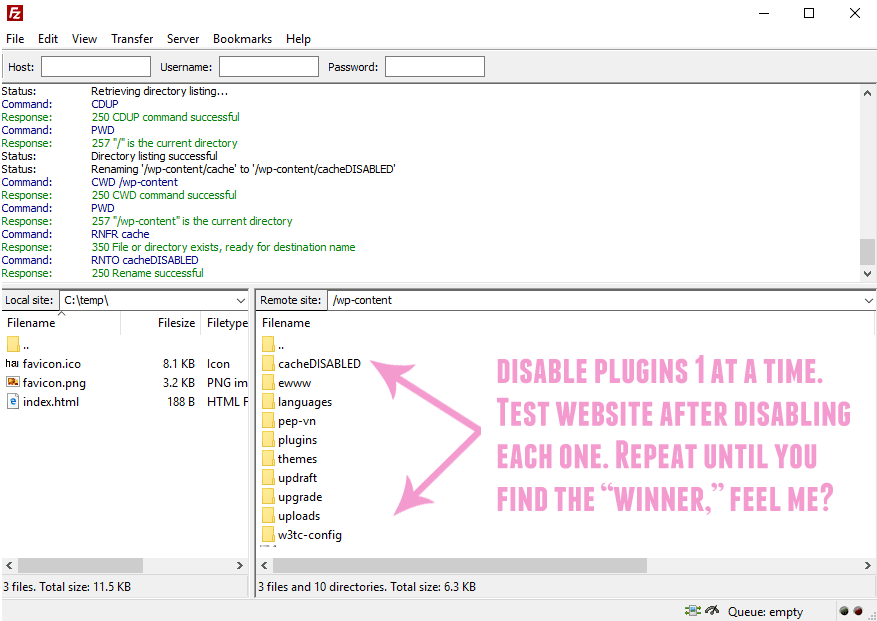Screen dimensions: 877x621
Task: Select the pep-vn folder icon
Action: click(x=268, y=421)
